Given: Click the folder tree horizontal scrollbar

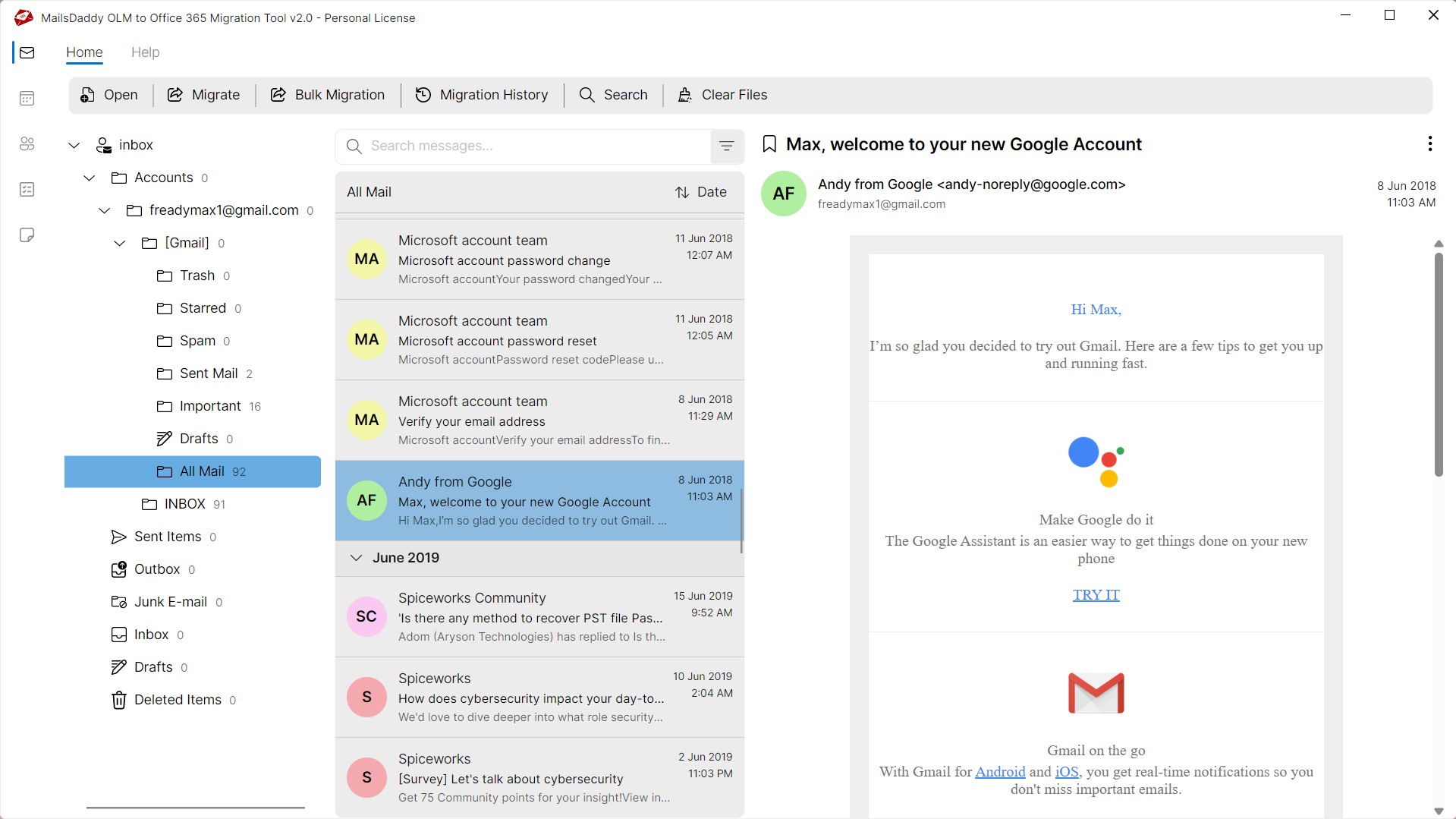Looking at the screenshot, I should pos(196,808).
